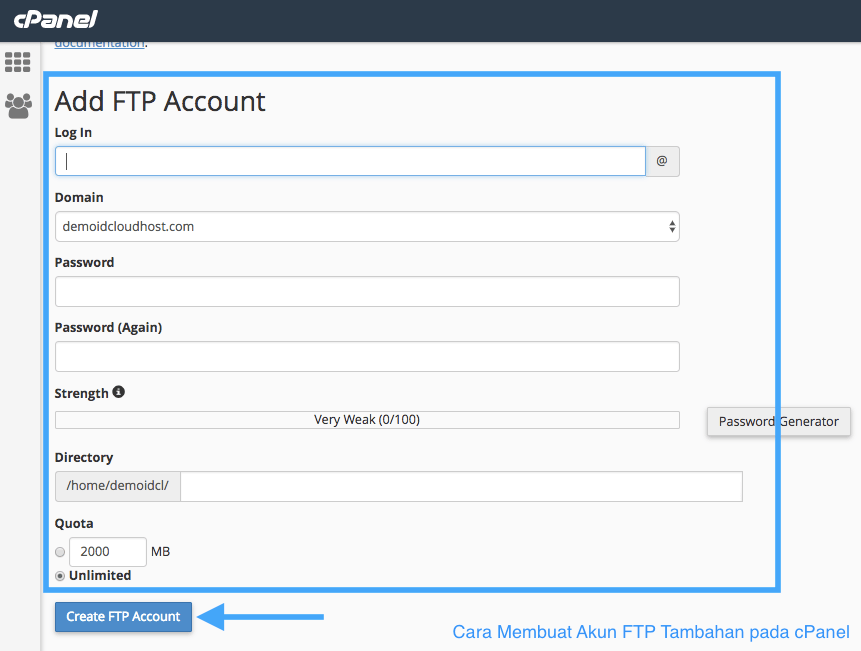
Task: Click the Directory input field
Action: 460,486
